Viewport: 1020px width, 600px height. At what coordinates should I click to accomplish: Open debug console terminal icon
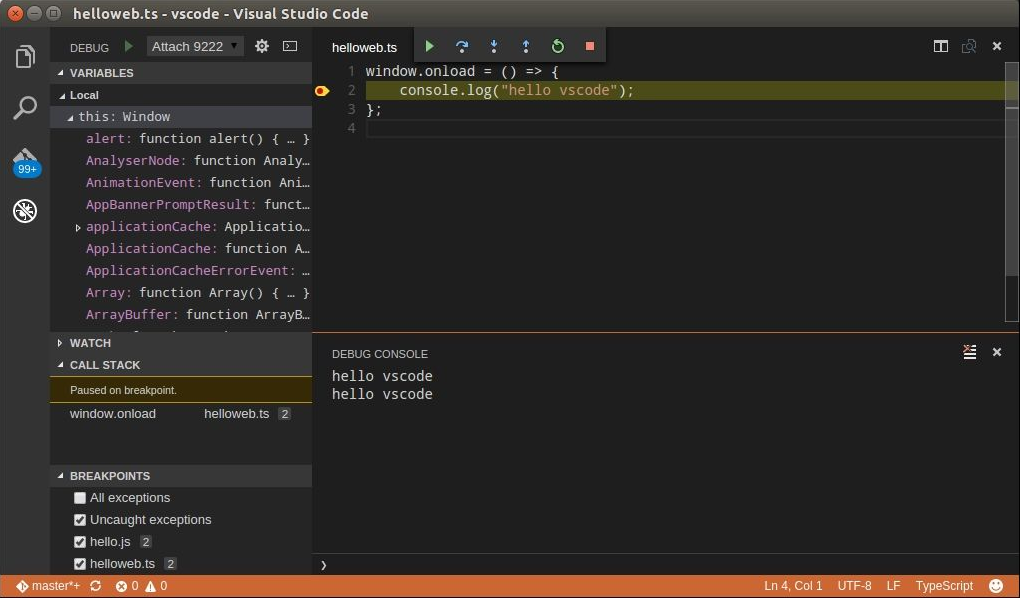[x=290, y=46]
